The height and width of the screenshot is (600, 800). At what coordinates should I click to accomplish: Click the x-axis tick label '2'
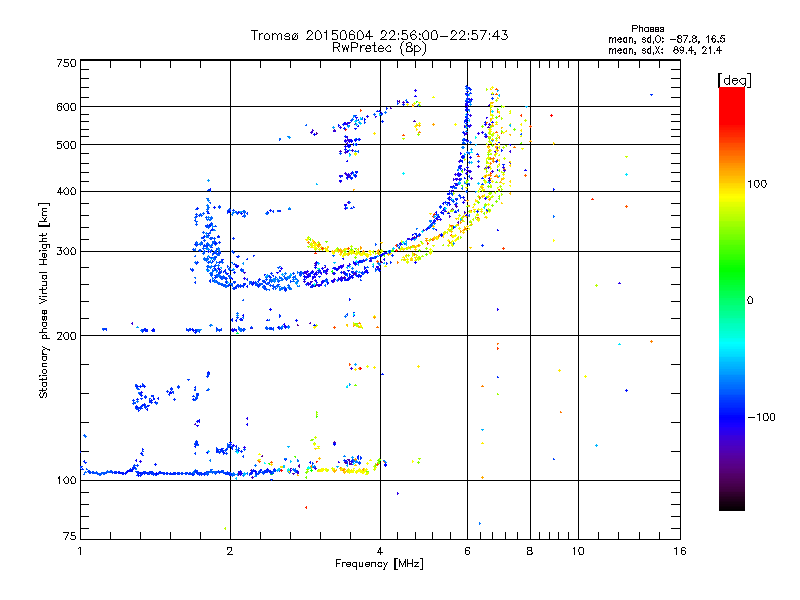[x=230, y=551]
